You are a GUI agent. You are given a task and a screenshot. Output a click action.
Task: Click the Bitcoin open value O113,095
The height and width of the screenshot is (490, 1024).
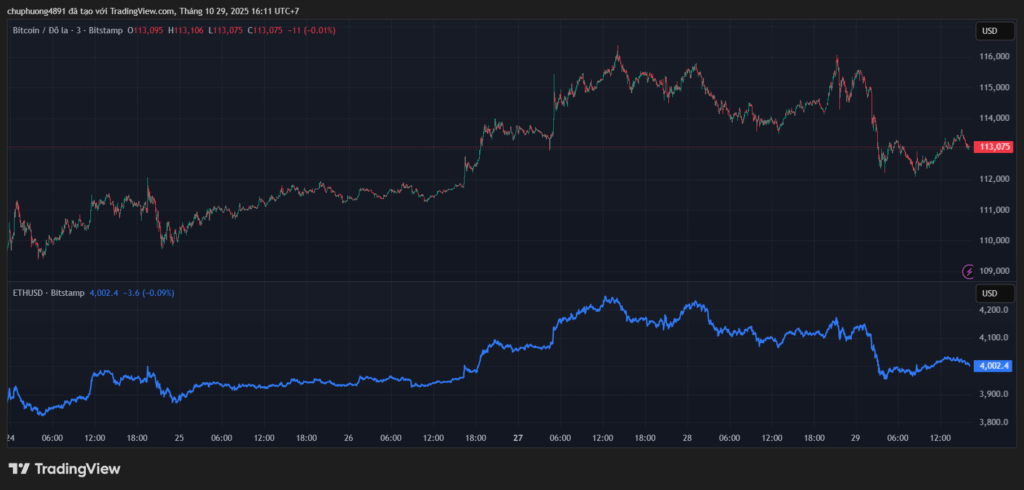pyautogui.click(x=146, y=31)
